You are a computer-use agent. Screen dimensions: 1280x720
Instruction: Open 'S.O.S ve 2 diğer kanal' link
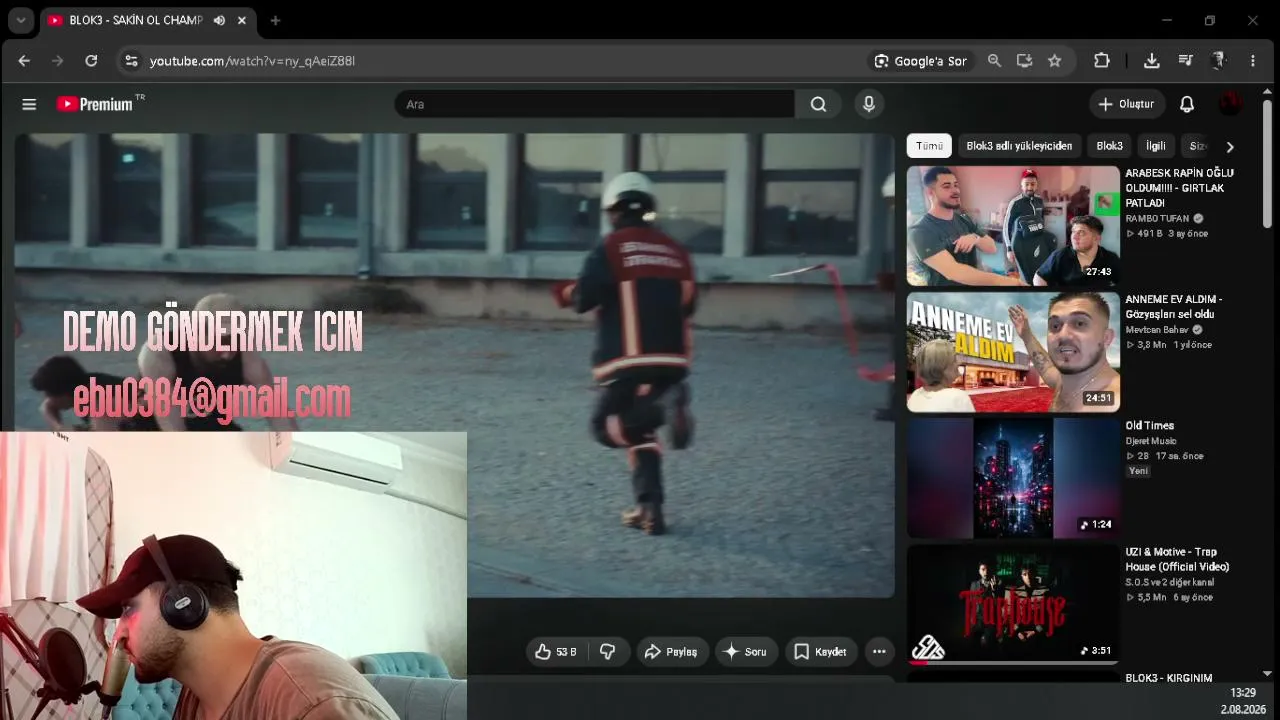click(x=1170, y=582)
